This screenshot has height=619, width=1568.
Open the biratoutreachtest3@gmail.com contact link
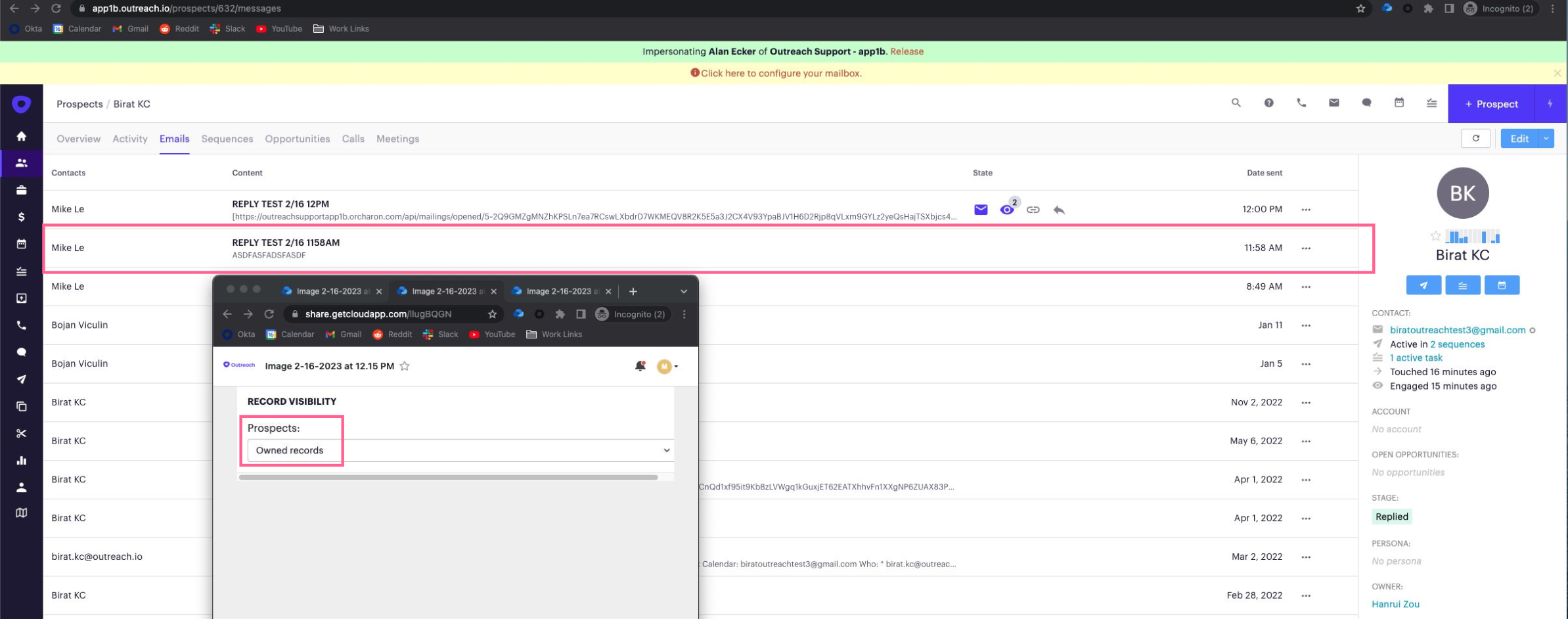pos(1457,330)
